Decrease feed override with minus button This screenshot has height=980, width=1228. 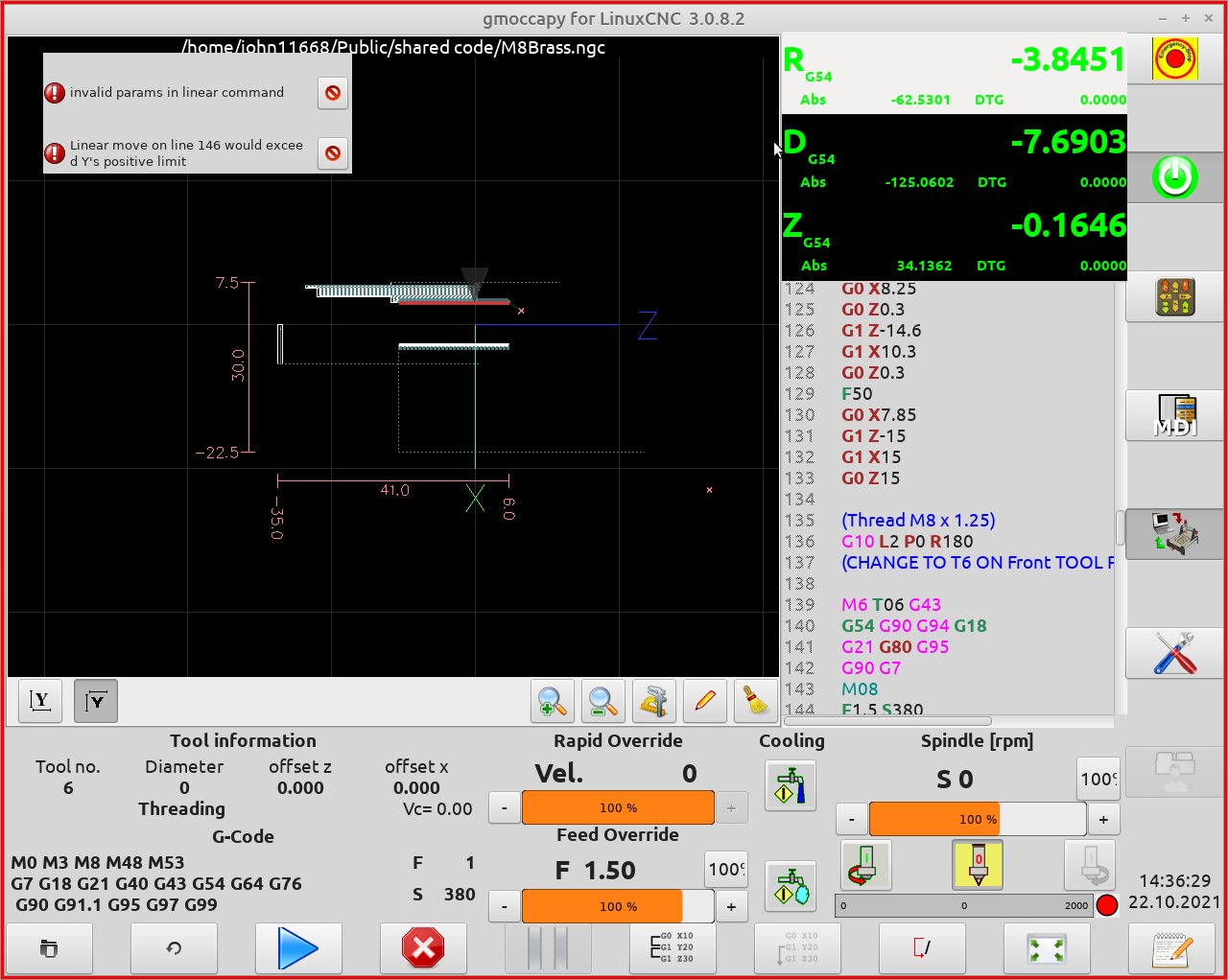click(x=505, y=906)
